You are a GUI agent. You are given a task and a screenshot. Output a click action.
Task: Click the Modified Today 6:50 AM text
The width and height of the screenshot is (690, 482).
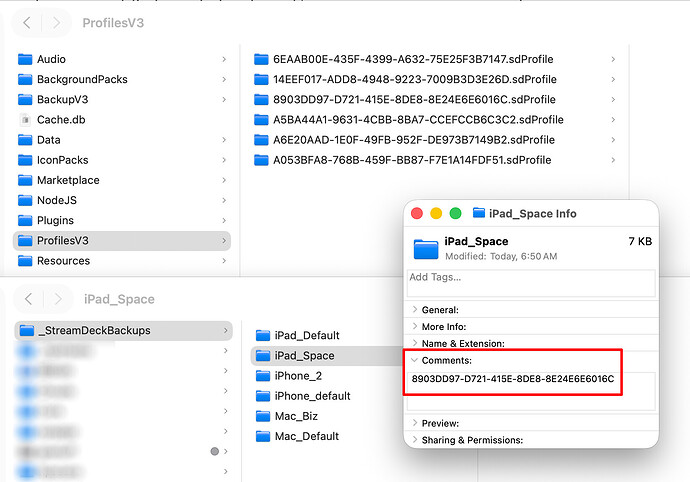501,256
